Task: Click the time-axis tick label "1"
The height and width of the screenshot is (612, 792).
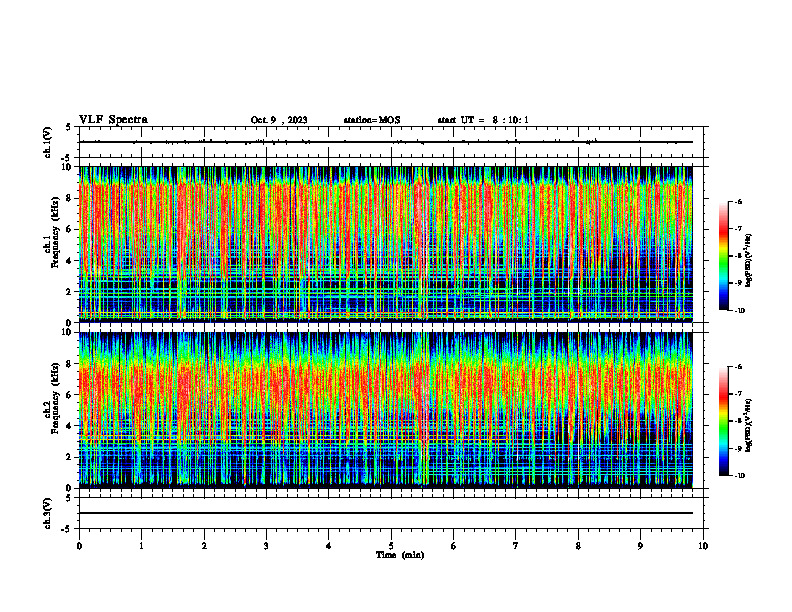Action: coord(141,546)
